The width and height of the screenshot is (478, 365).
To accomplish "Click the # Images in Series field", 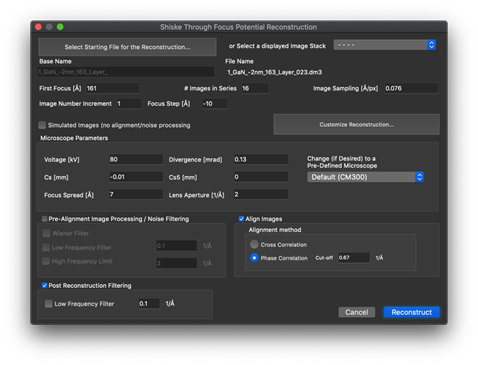I will (255, 88).
